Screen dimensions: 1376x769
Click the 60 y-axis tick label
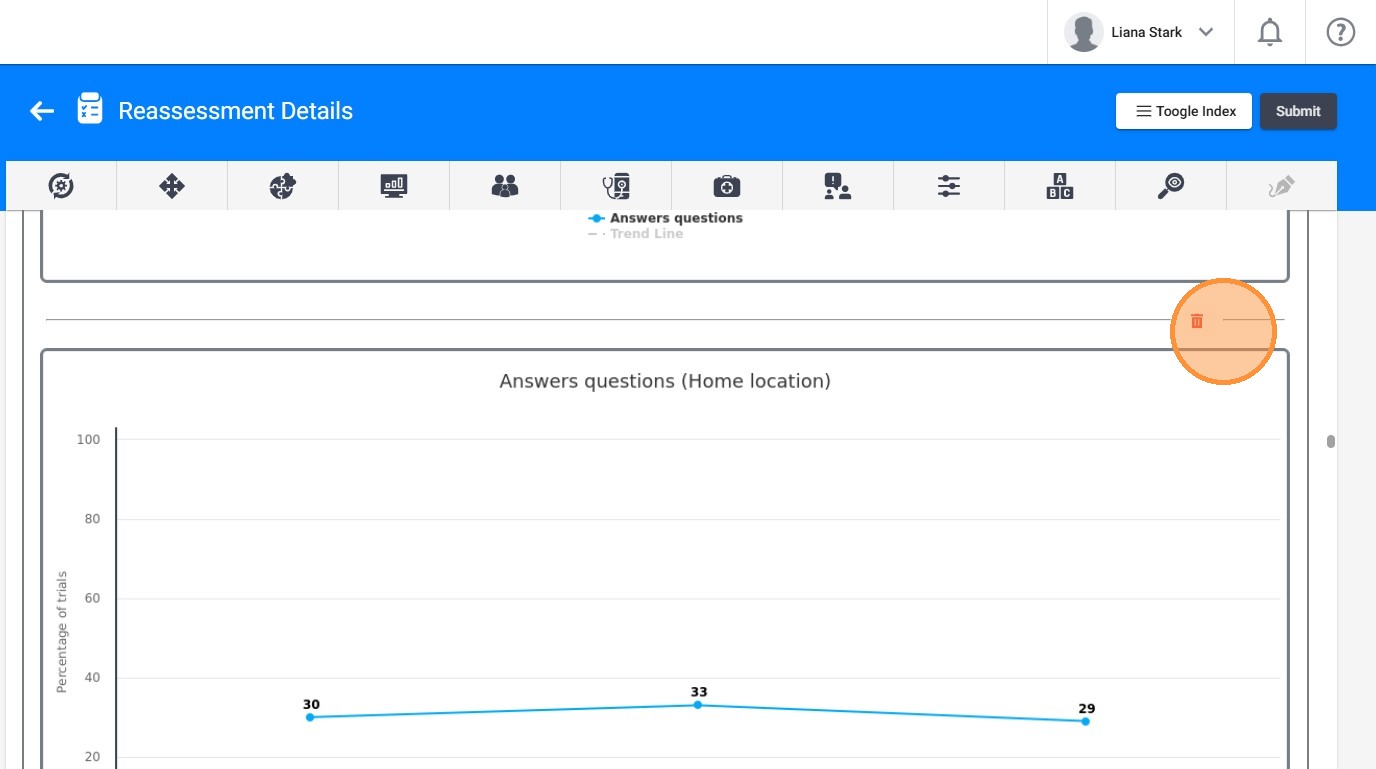[92, 599]
